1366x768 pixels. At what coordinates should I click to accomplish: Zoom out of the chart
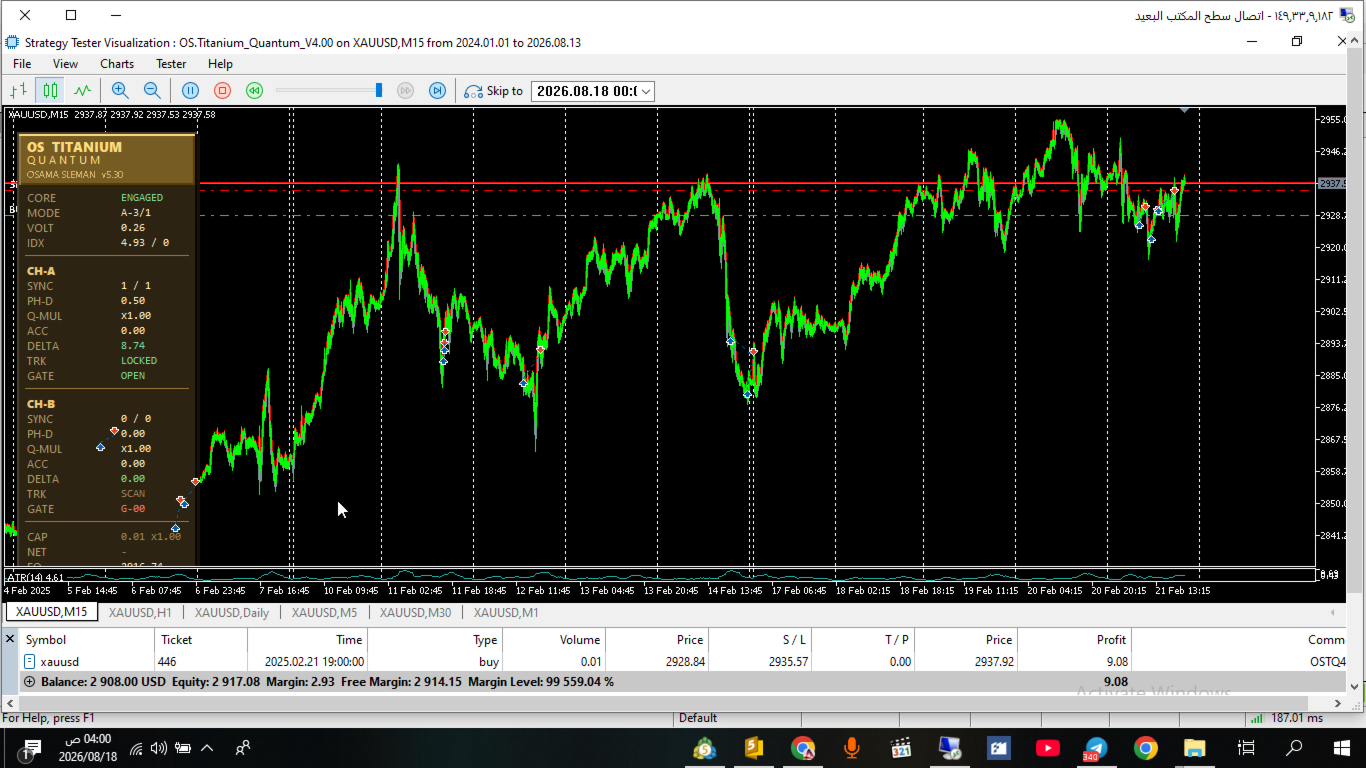click(152, 91)
